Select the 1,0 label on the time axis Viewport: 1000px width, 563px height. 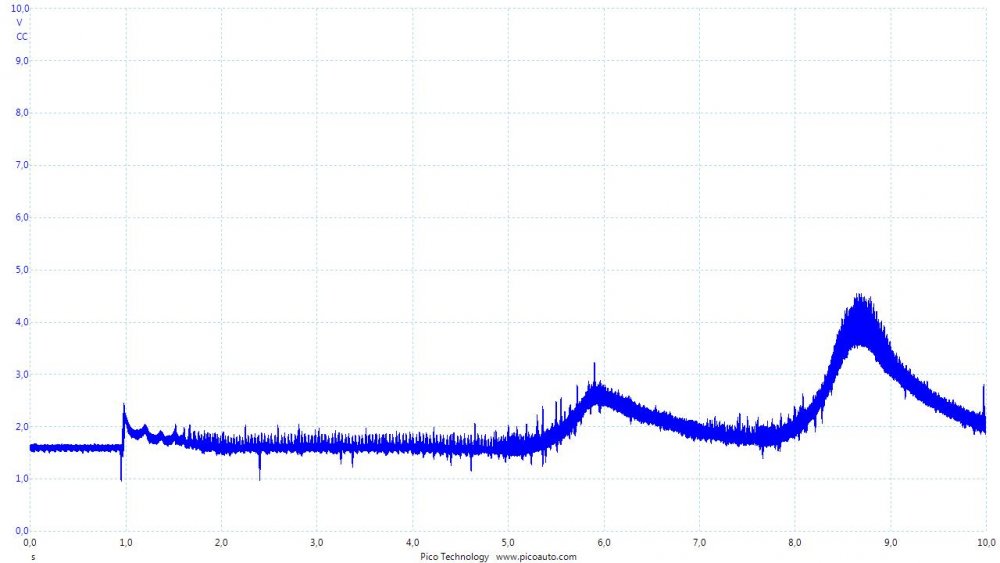point(126,543)
